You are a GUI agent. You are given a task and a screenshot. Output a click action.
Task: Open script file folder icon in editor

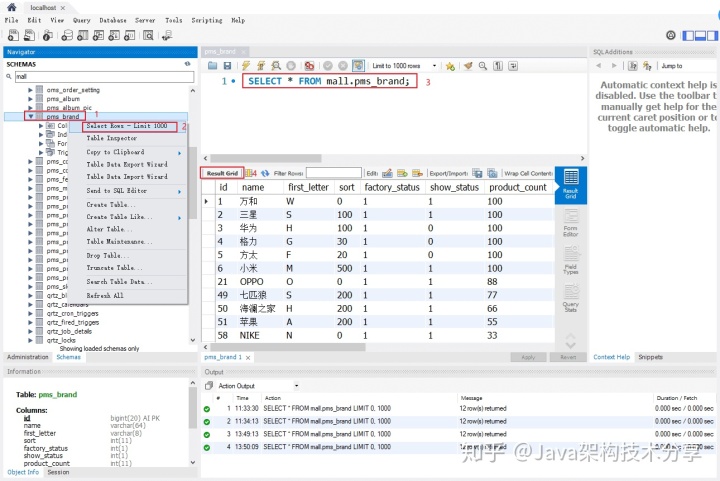212,66
